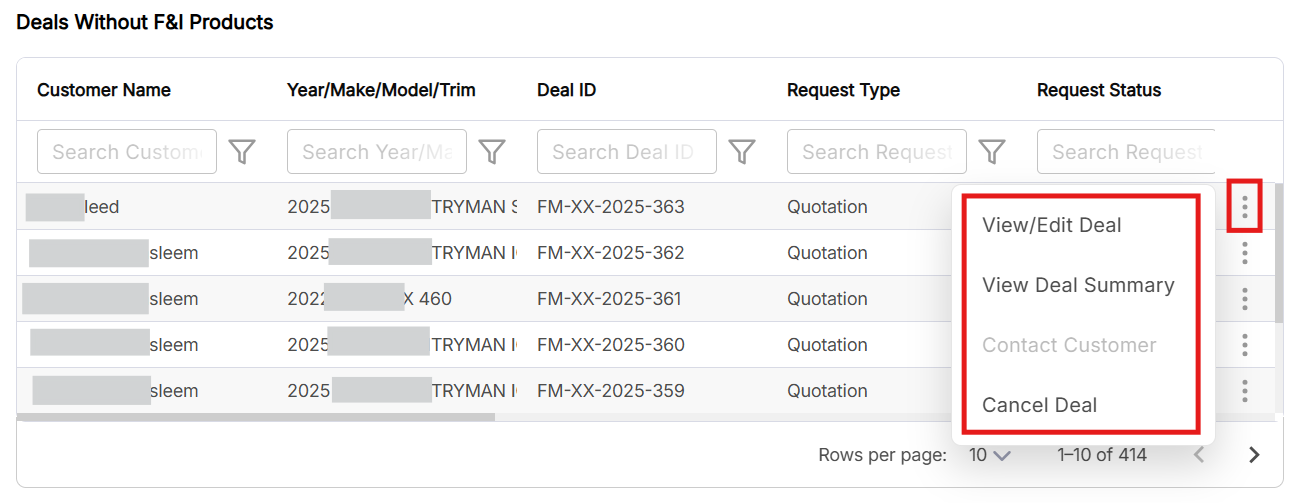Click kebab menu for deal FM-XX-2025-360

click(1244, 345)
